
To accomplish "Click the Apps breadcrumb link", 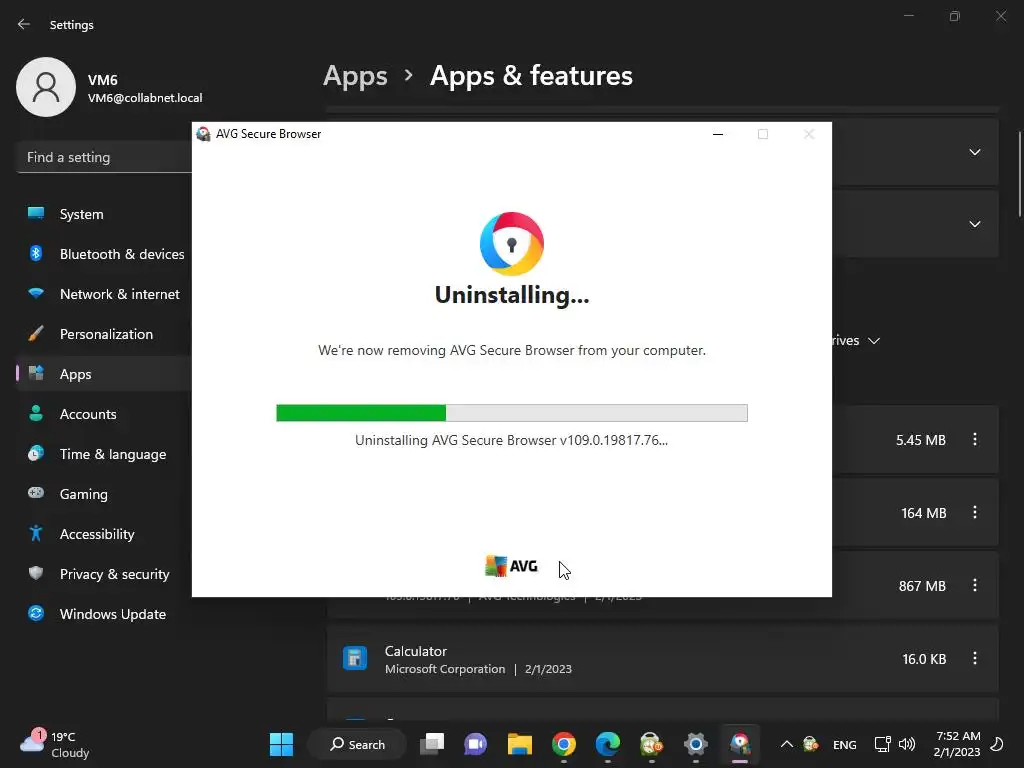I will coord(355,76).
